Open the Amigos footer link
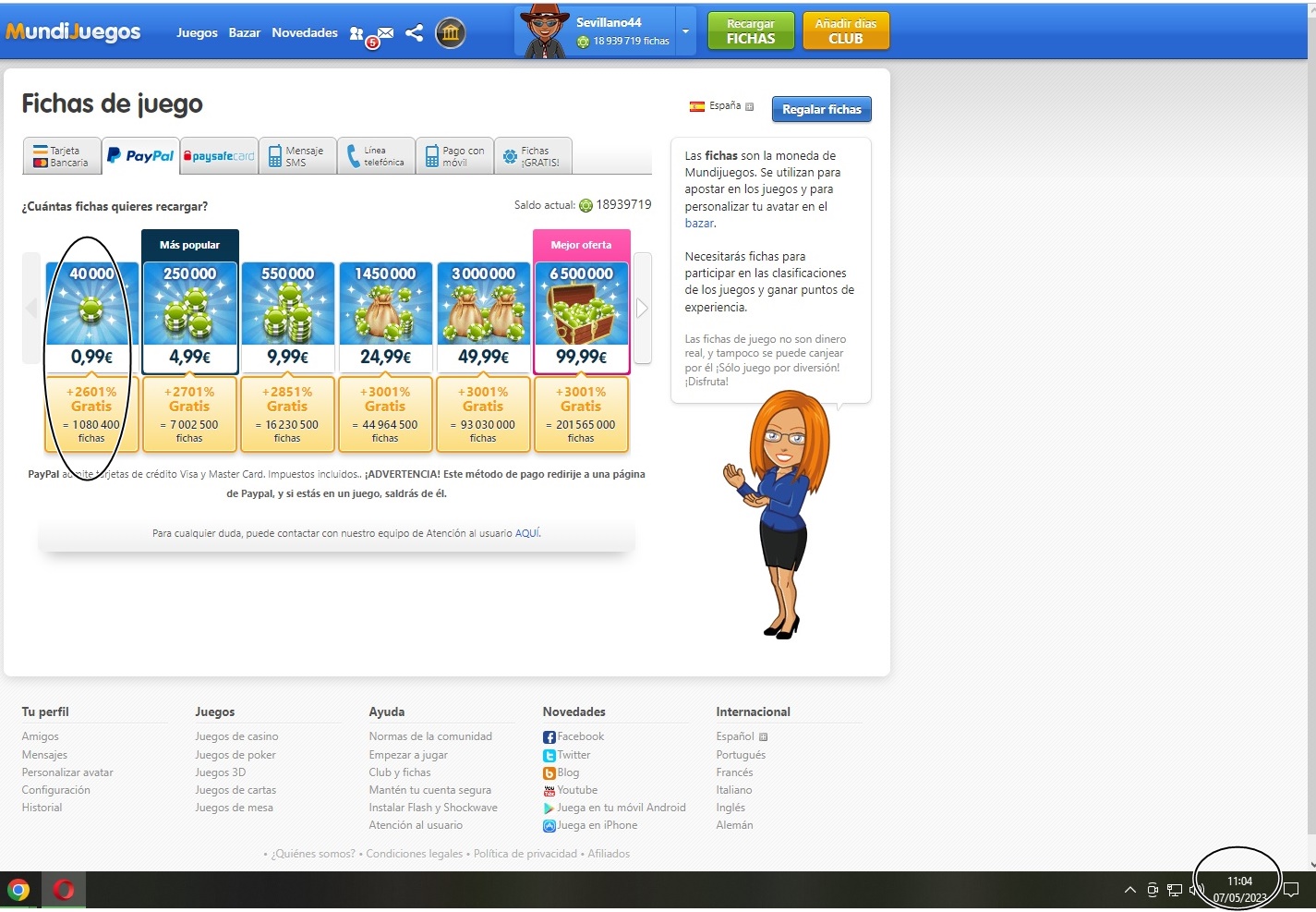 point(40,736)
